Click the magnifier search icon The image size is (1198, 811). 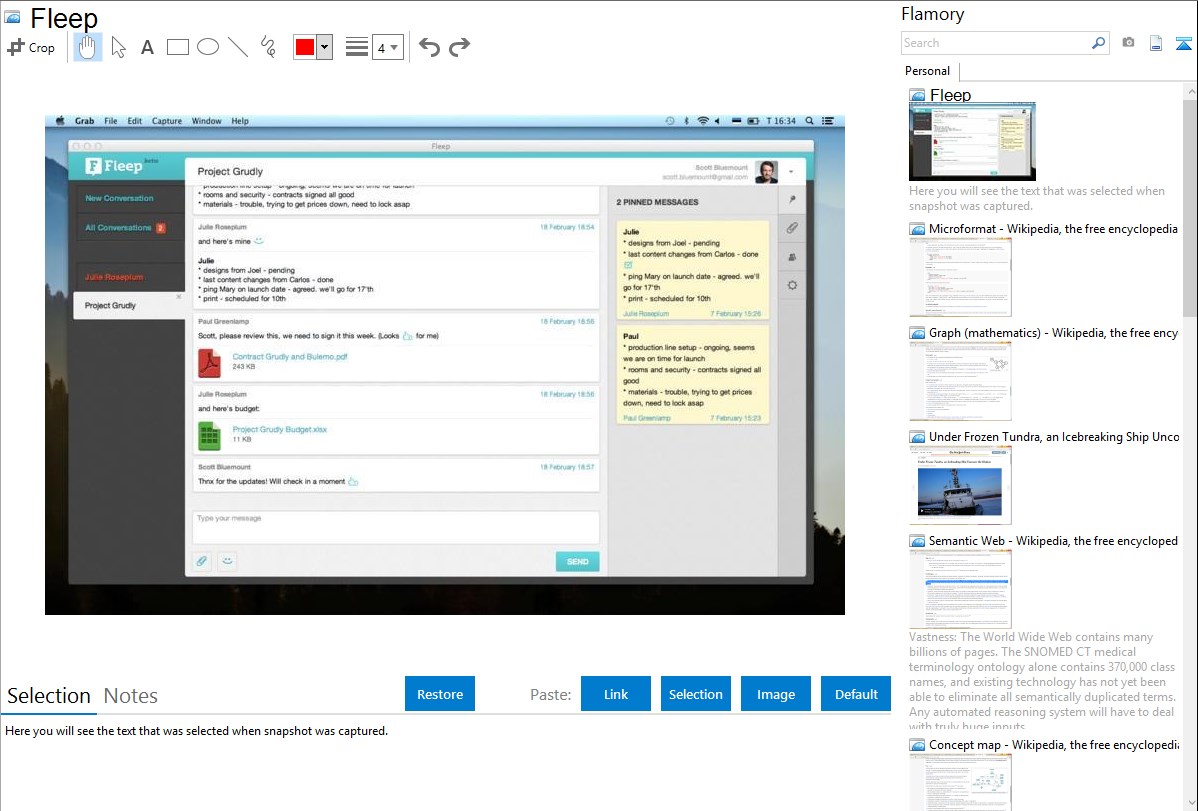click(1099, 43)
